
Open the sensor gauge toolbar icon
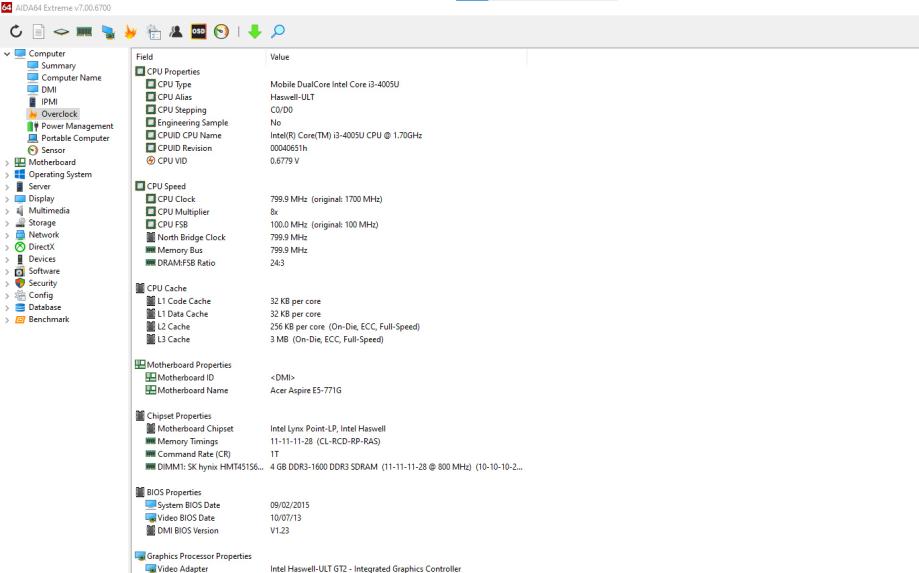[x=221, y=32]
